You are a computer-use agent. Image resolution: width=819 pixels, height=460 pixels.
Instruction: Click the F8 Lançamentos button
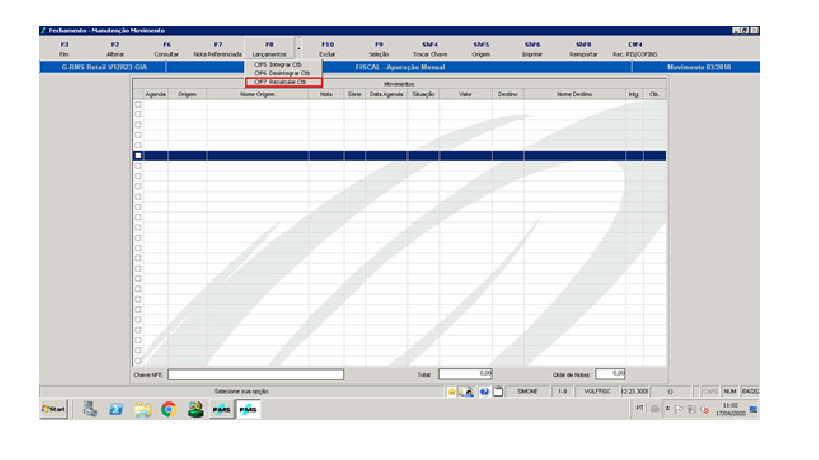(269, 49)
